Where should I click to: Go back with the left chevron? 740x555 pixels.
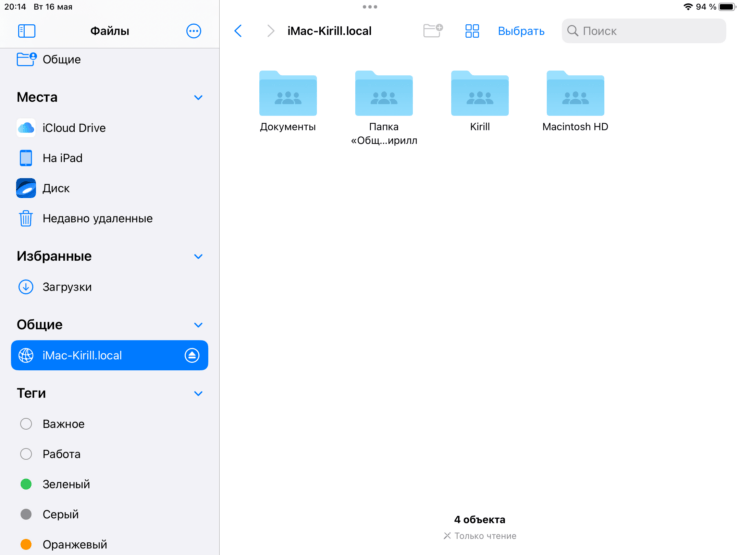tap(238, 31)
